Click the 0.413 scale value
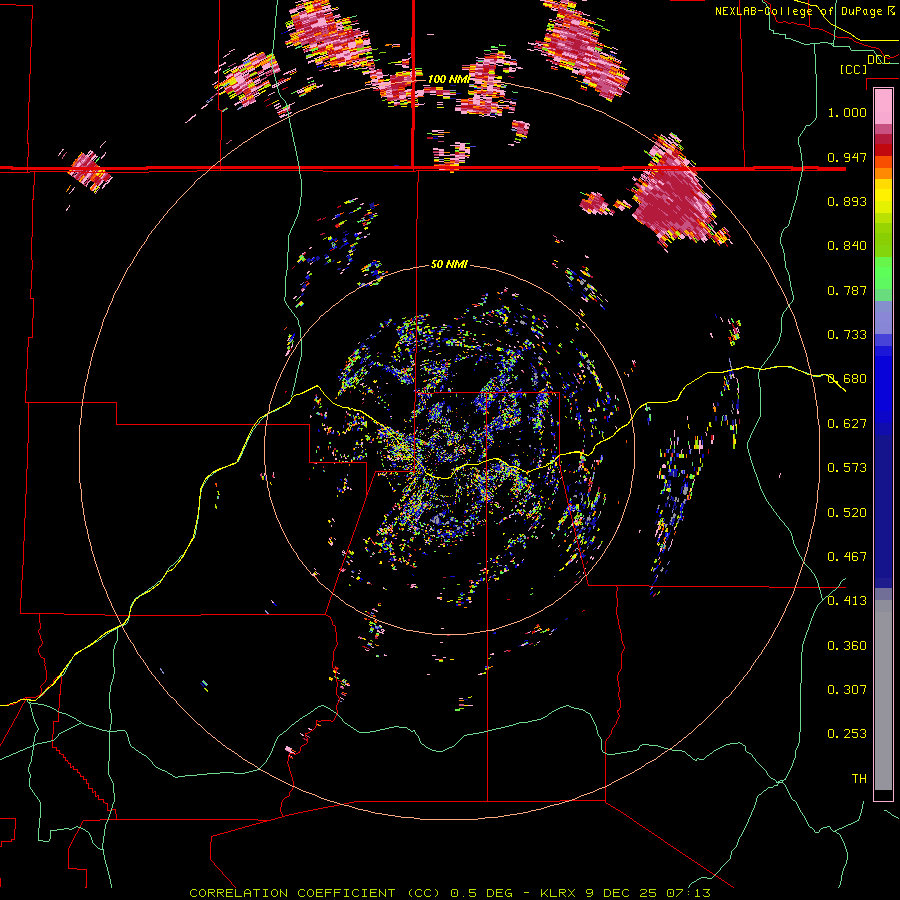This screenshot has width=900, height=900. point(847,601)
